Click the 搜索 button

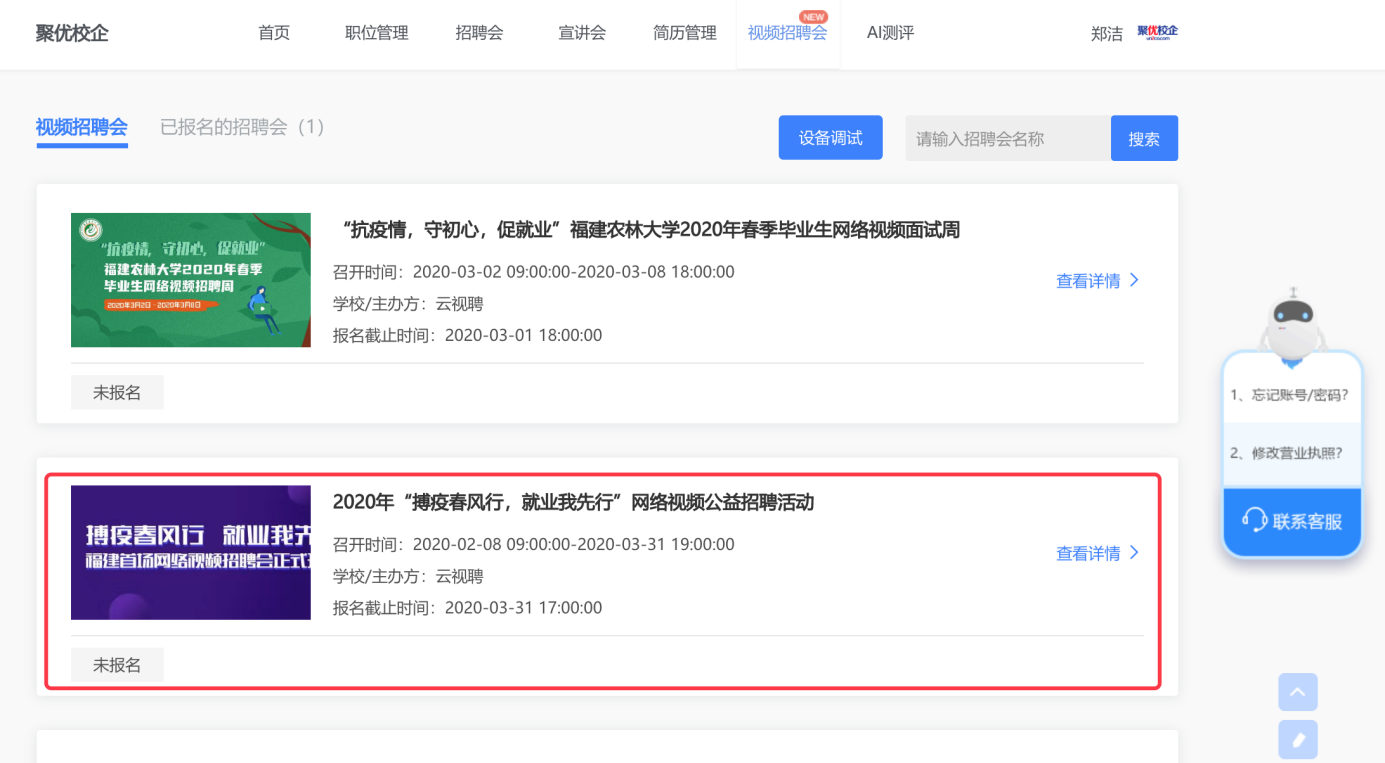pyautogui.click(x=1144, y=139)
